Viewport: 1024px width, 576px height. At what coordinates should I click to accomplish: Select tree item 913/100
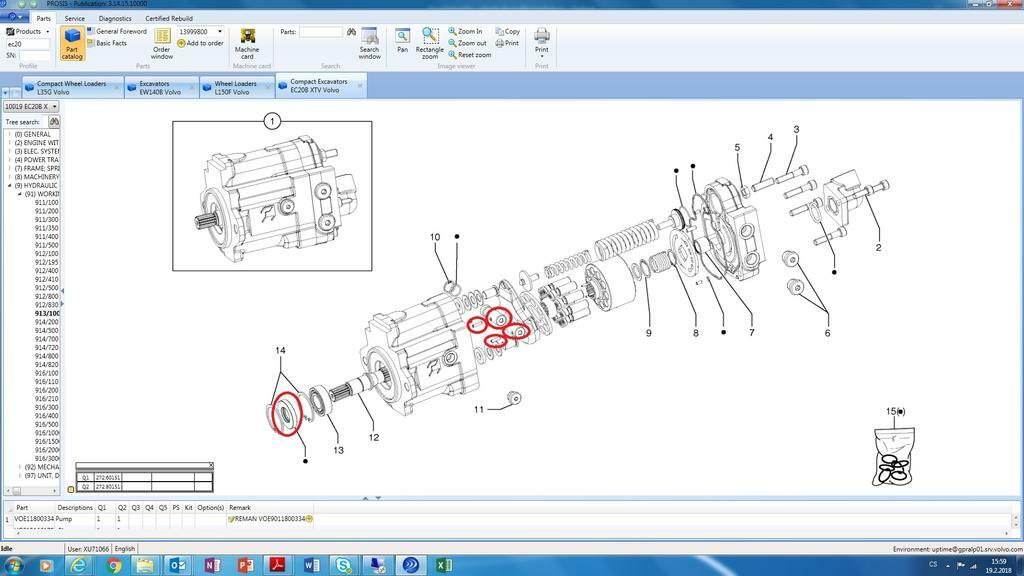point(46,313)
